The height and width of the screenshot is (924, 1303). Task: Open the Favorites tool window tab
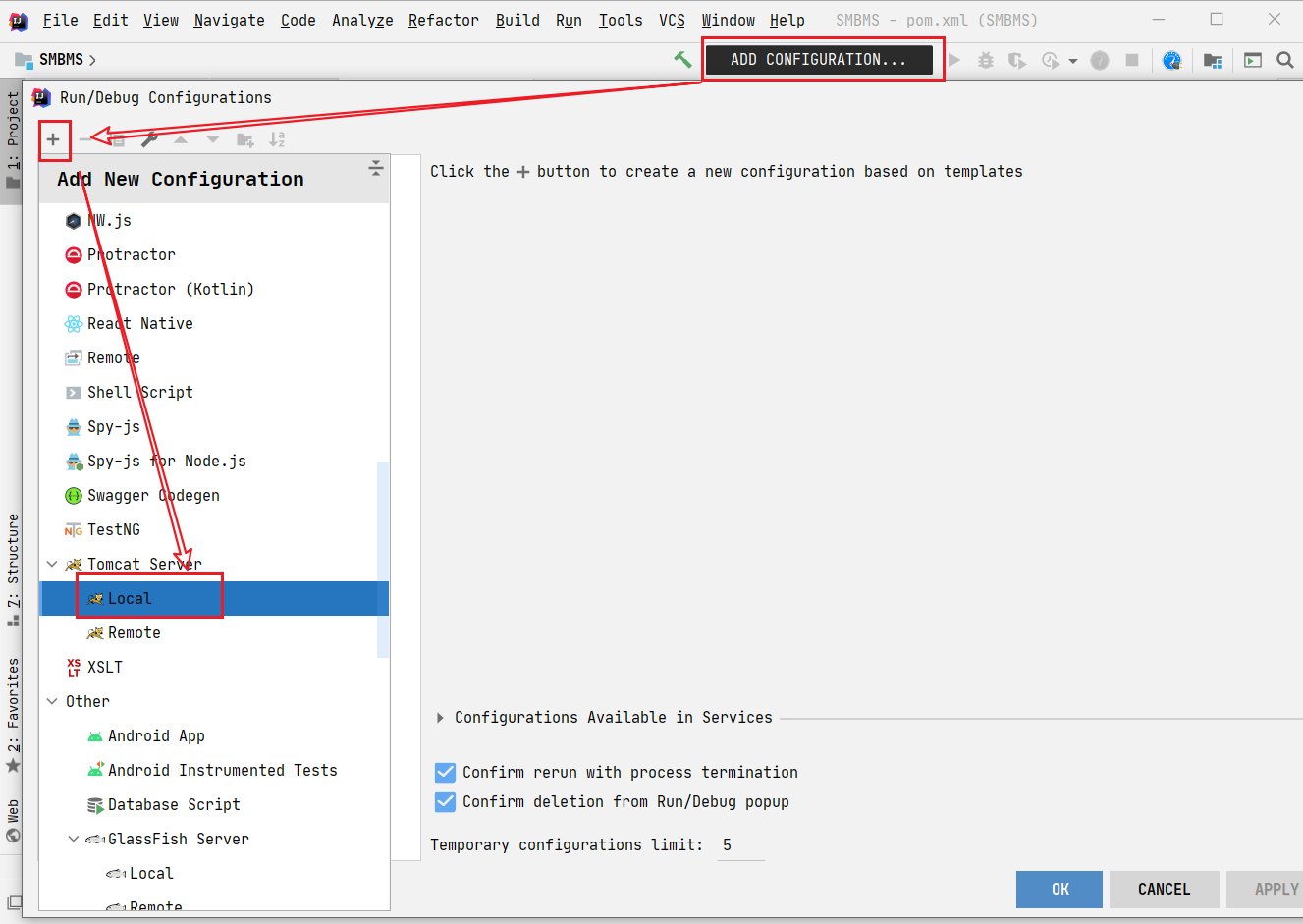coord(13,717)
